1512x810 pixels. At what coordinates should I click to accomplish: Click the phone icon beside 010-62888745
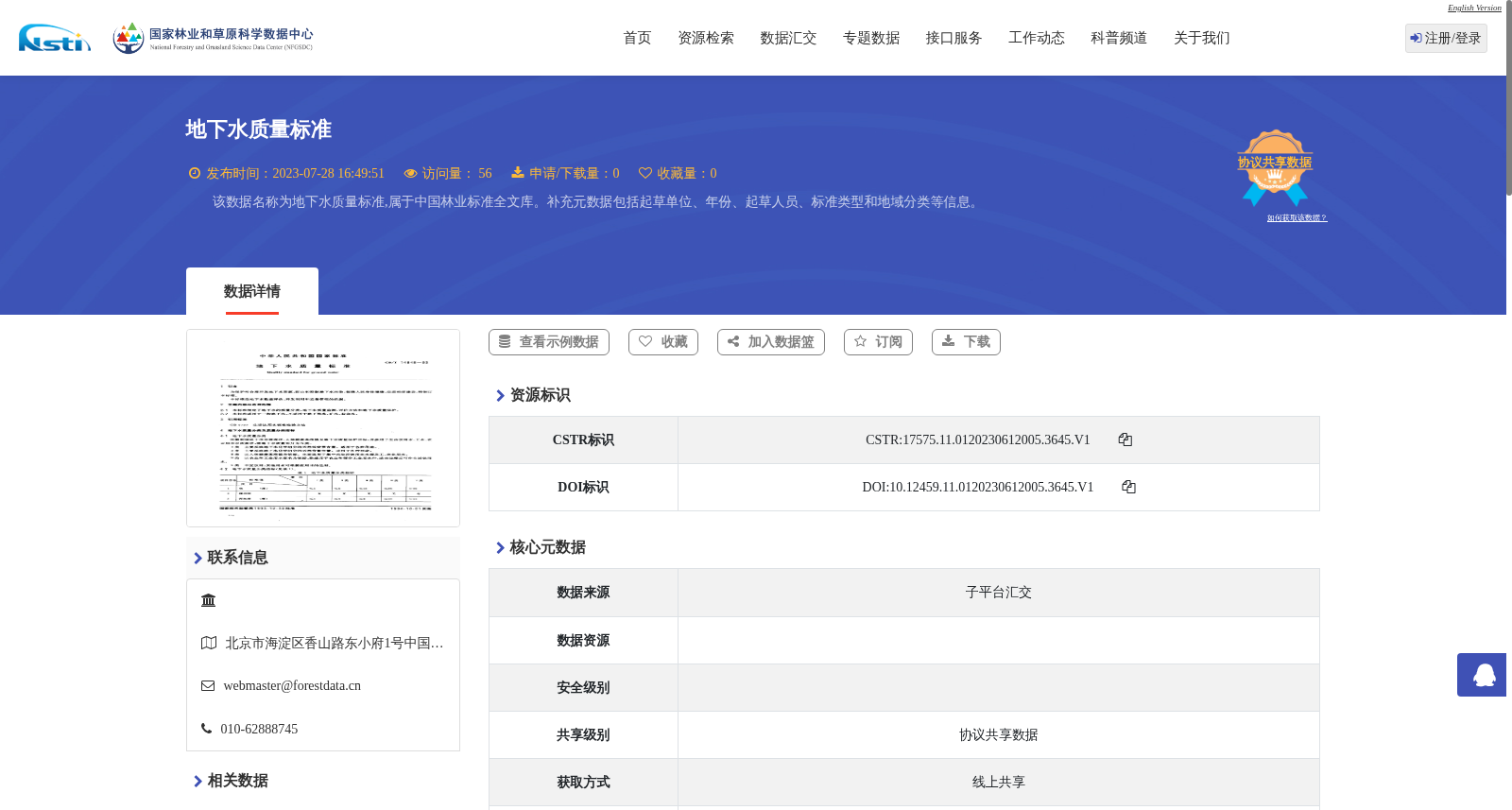[206, 729]
